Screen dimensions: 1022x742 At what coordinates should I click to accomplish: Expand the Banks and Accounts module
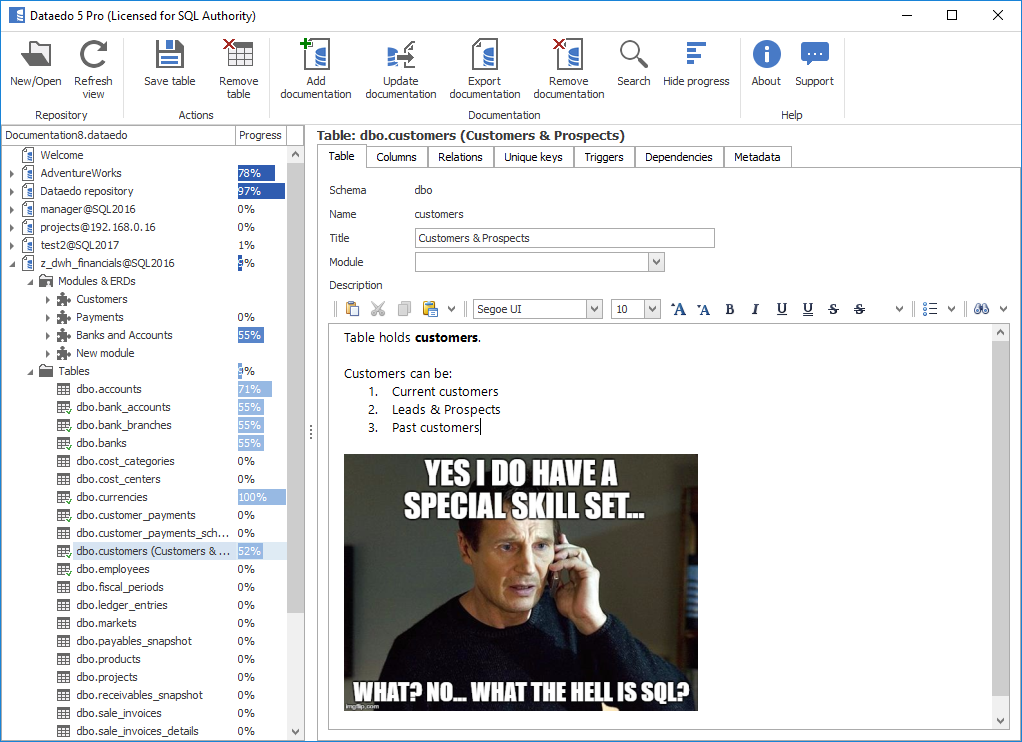(x=48, y=336)
